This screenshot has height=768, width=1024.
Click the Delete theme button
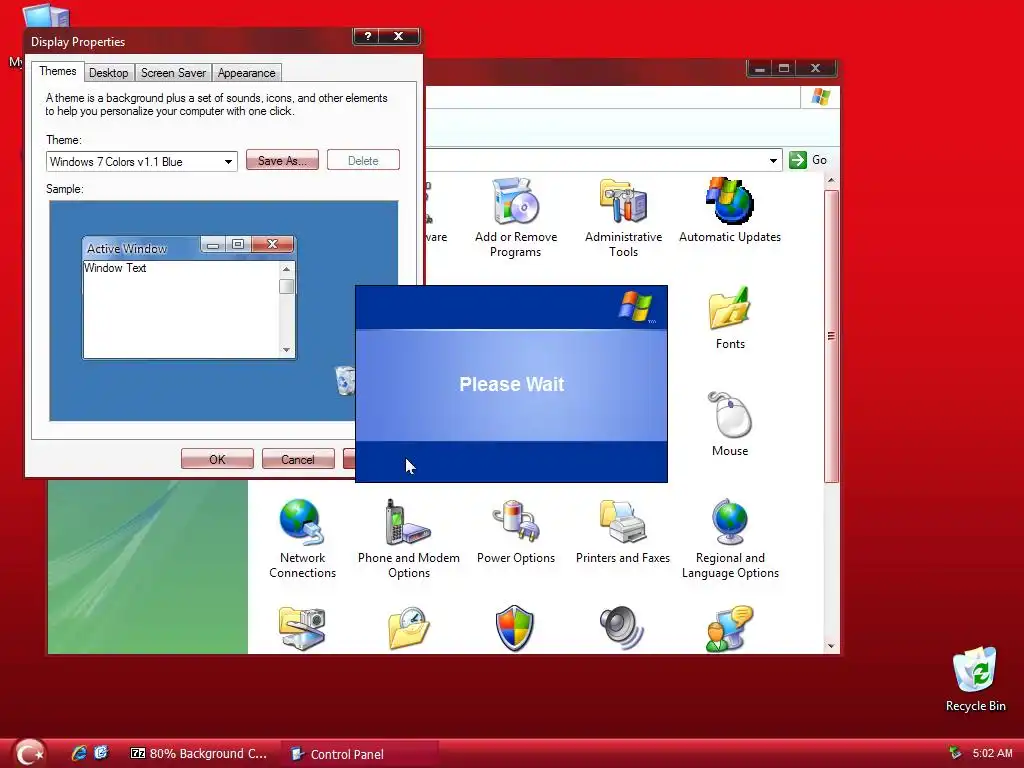[x=363, y=160]
